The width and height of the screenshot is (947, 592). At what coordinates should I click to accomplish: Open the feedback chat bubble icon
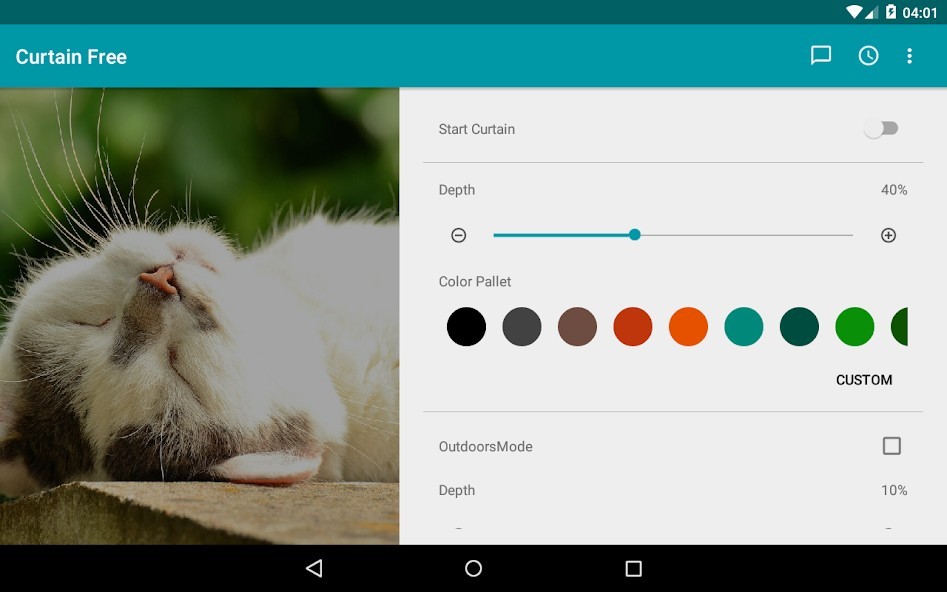821,56
